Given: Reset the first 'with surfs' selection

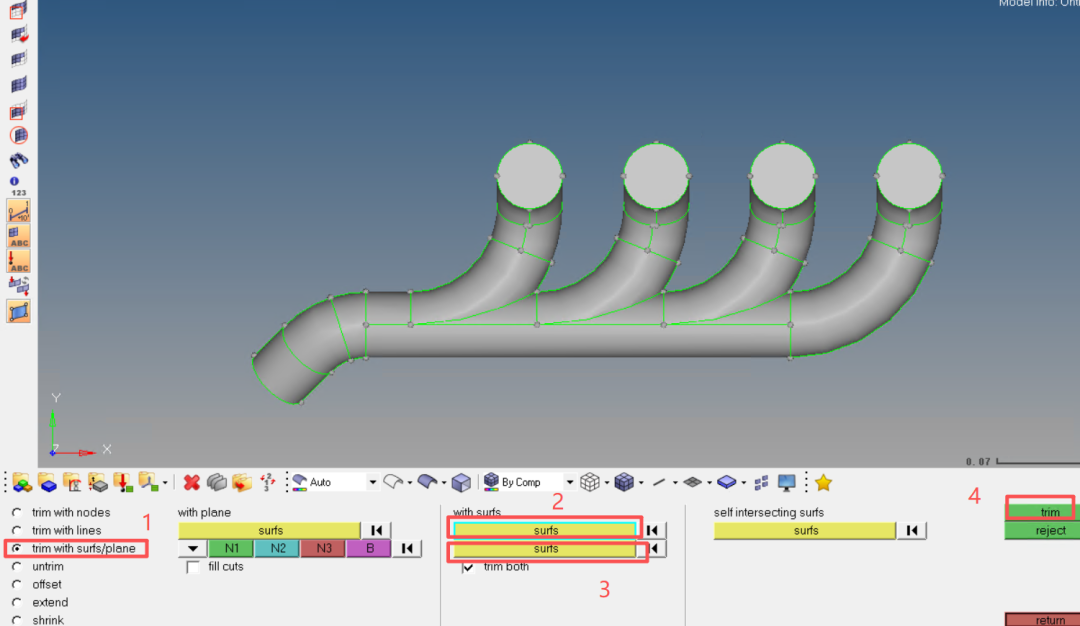Looking at the screenshot, I should pyautogui.click(x=652, y=530).
